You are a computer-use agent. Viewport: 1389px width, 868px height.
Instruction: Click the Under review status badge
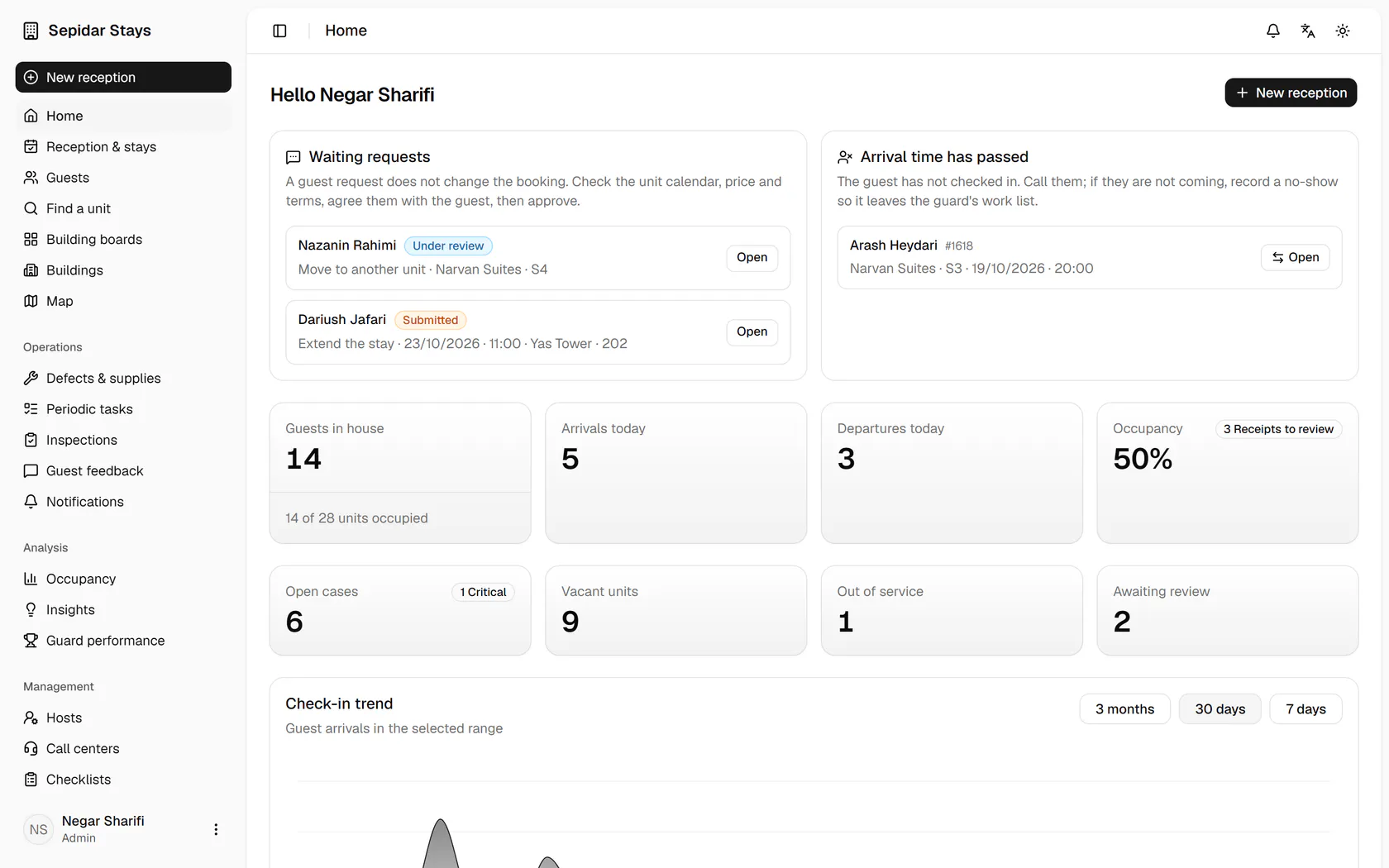coord(448,246)
